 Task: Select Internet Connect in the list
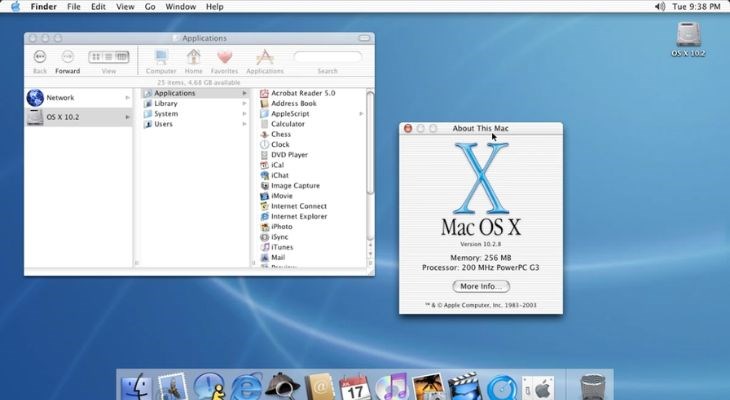click(299, 206)
